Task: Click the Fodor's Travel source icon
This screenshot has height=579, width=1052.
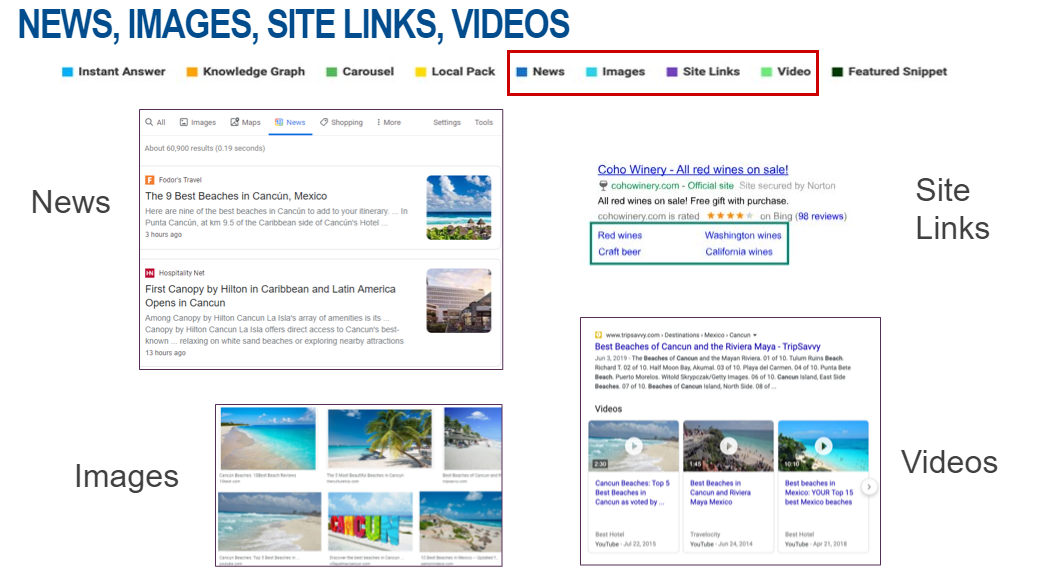Action: [150, 180]
